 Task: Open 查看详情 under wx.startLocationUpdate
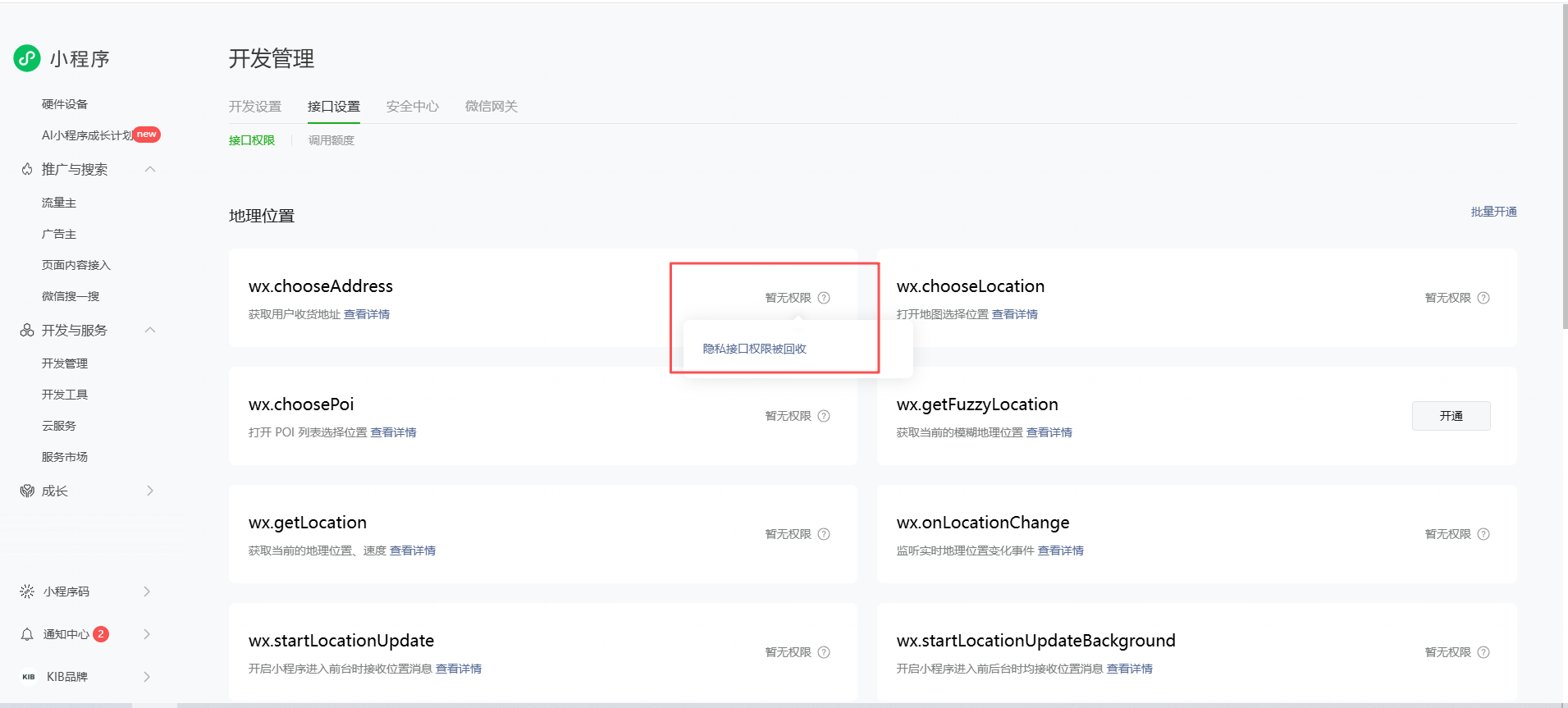459,669
